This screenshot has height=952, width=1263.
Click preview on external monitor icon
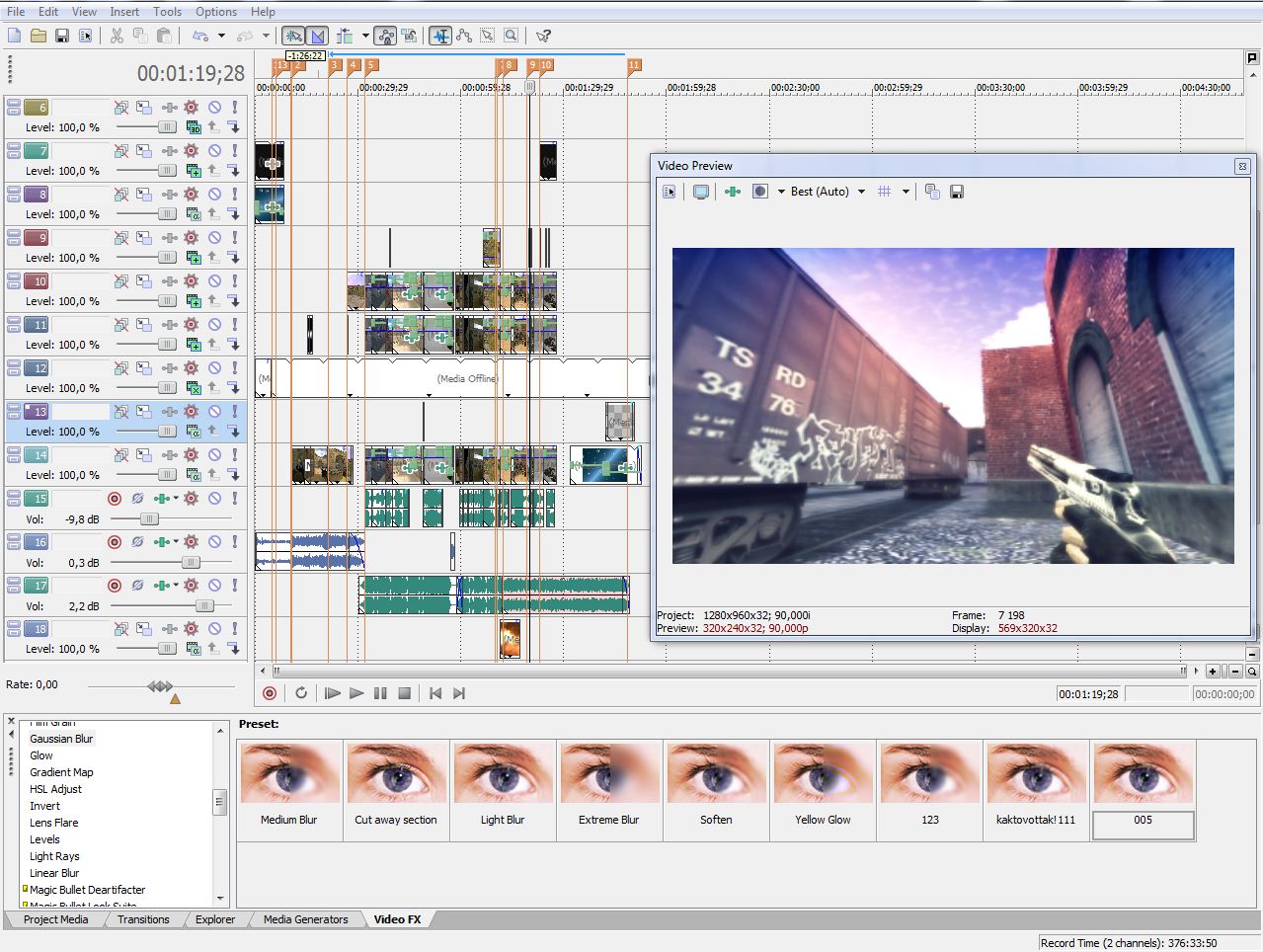coord(701,192)
